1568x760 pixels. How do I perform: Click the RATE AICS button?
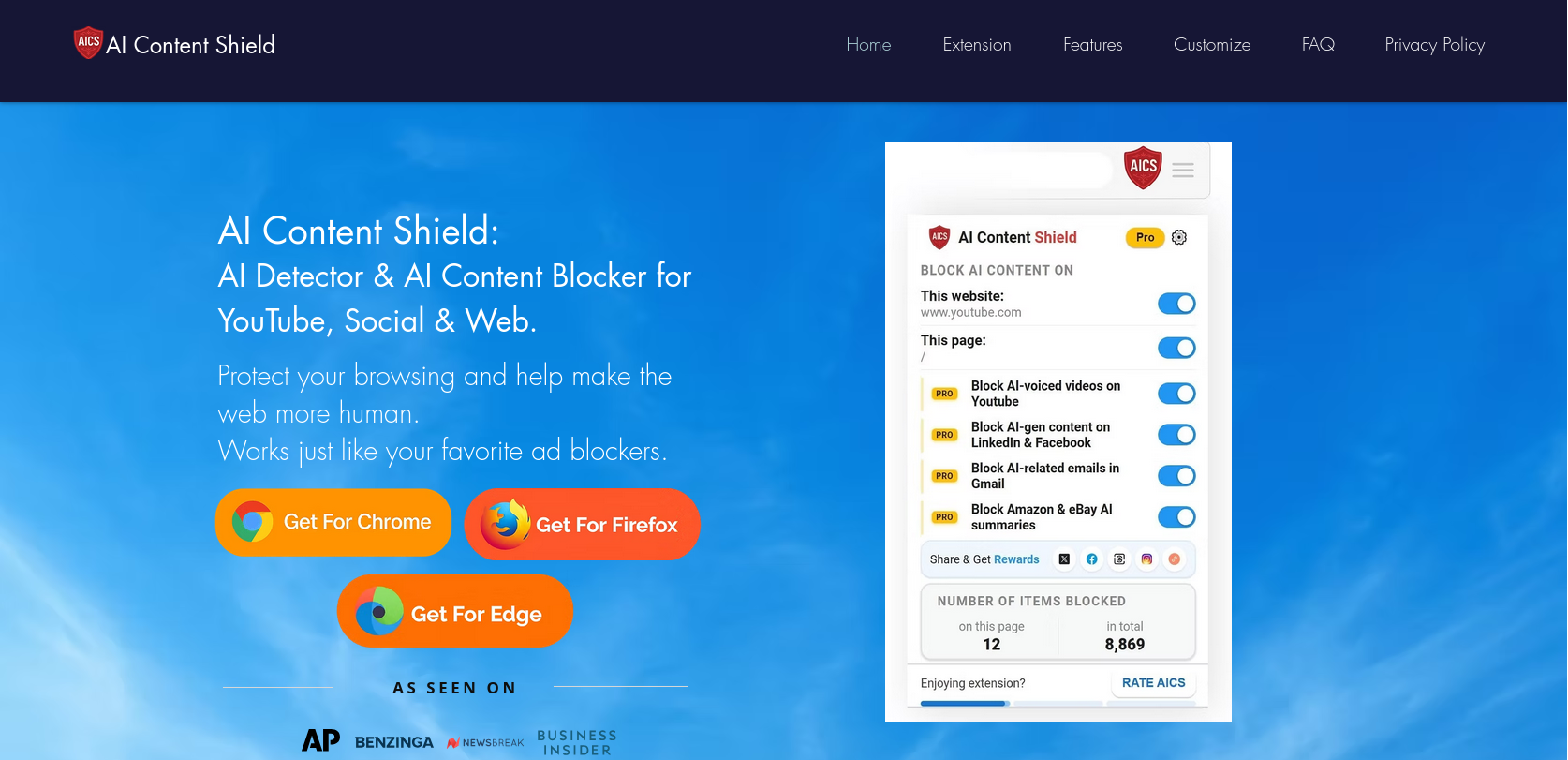[x=1154, y=683]
